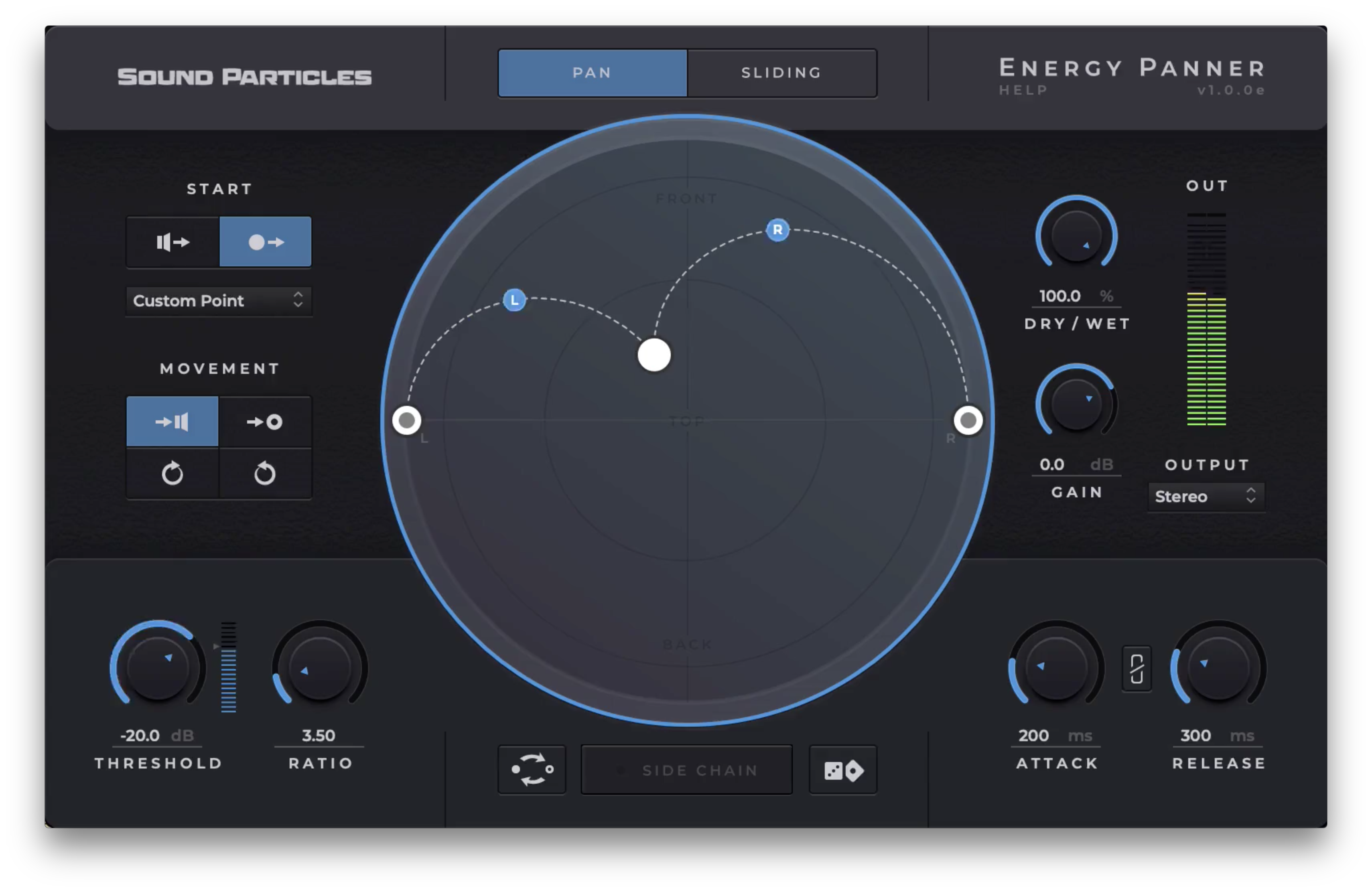This screenshot has width=1372, height=892.
Task: Open the Help link
Action: click(x=1023, y=91)
